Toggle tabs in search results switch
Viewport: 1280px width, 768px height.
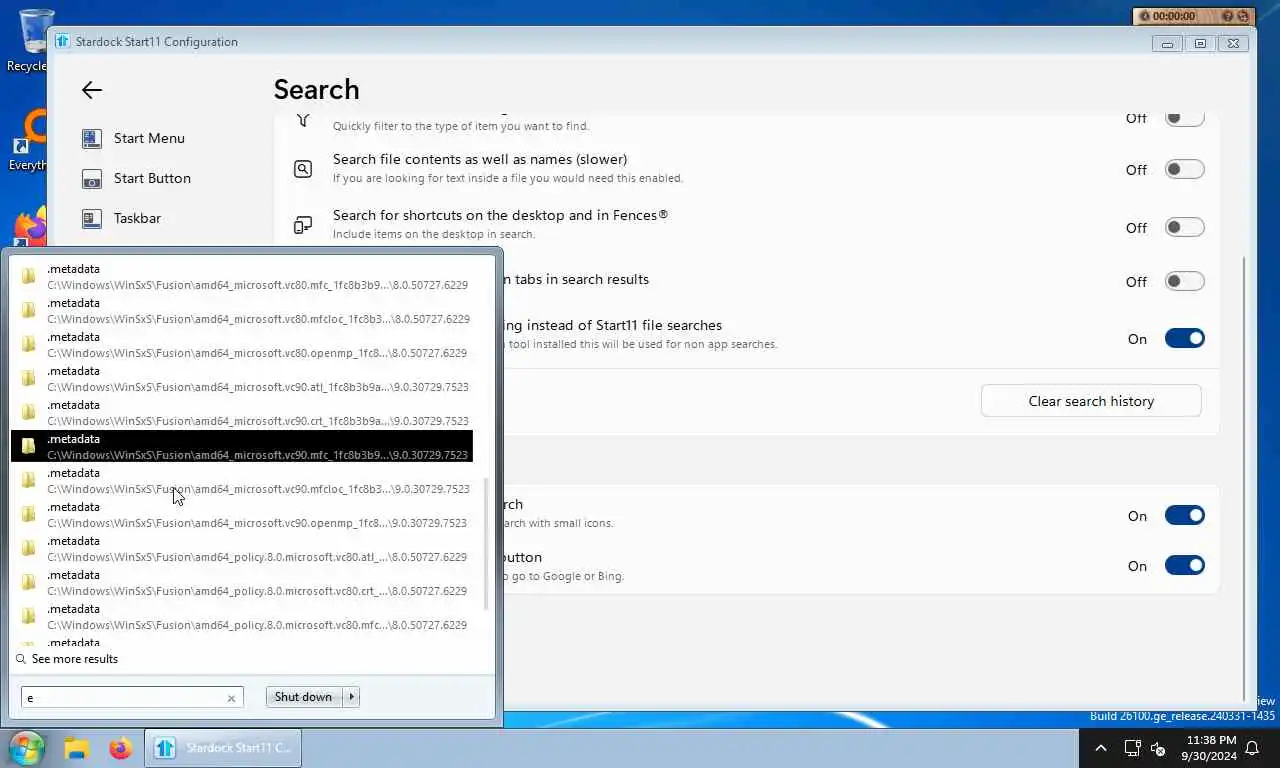click(x=1184, y=281)
